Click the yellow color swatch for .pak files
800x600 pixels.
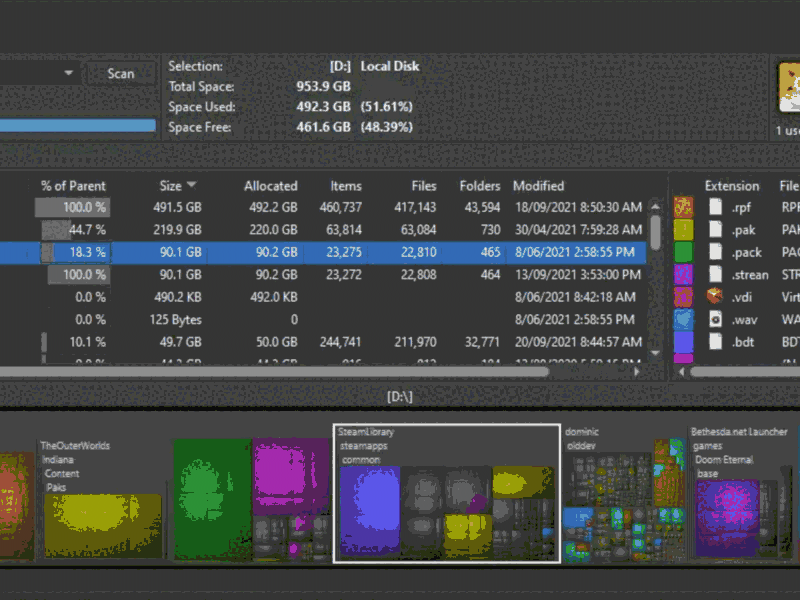coord(683,229)
